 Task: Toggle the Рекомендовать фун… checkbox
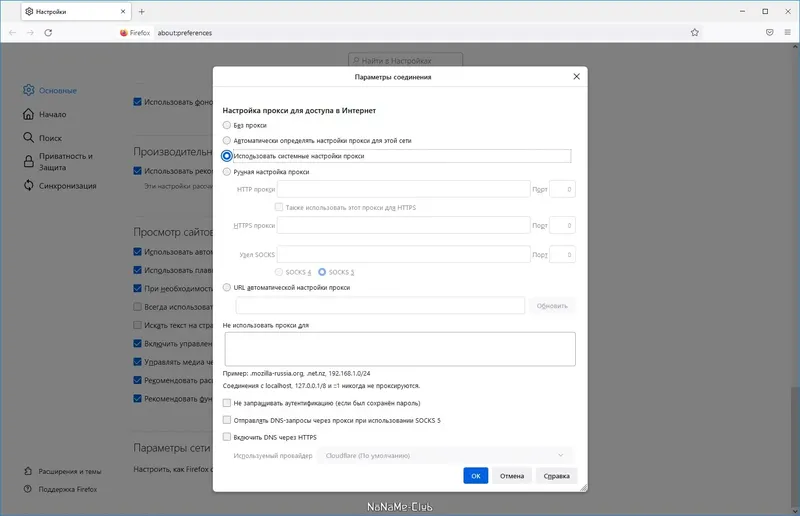click(137, 399)
